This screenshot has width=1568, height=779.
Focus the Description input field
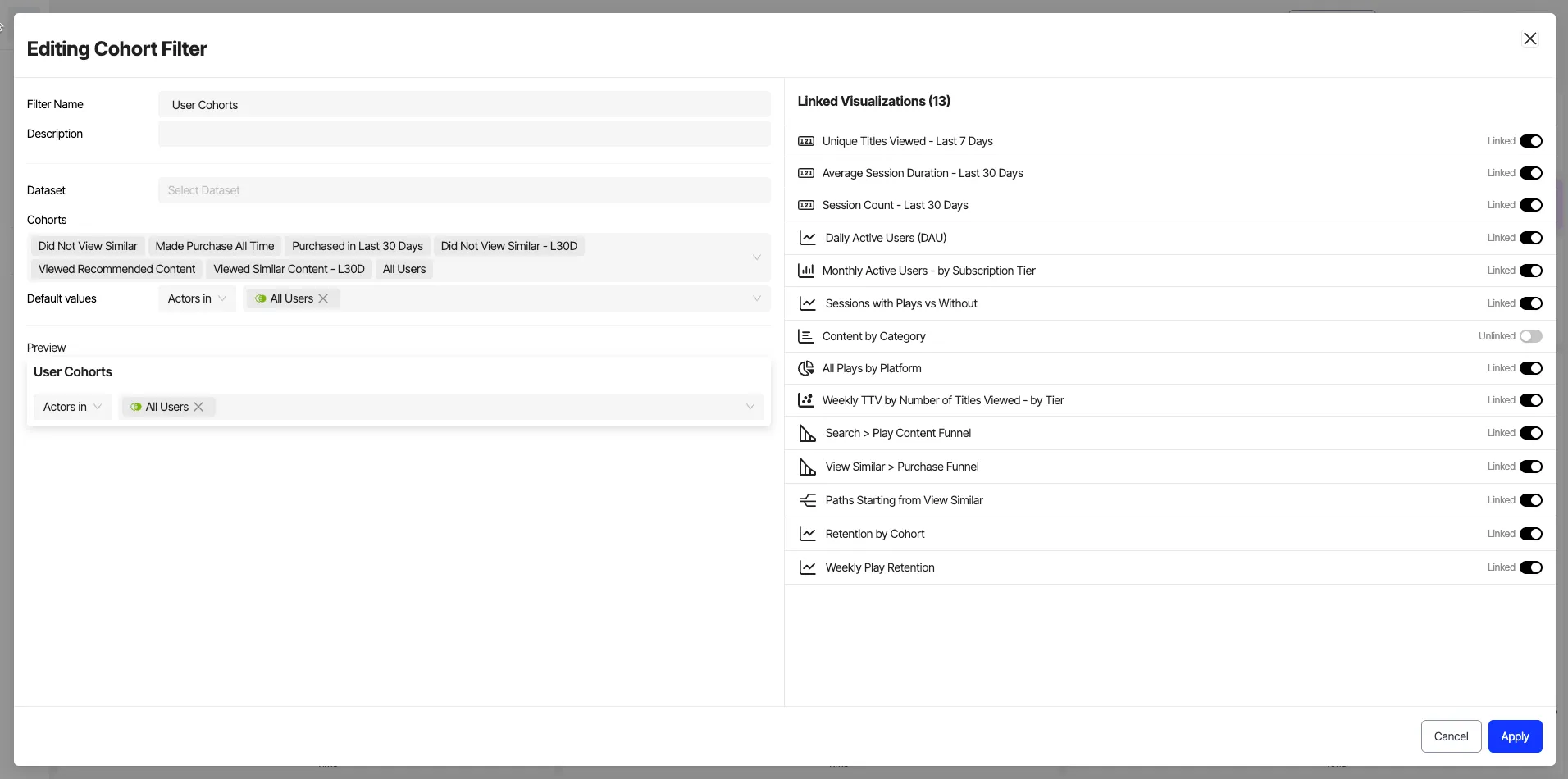464,134
